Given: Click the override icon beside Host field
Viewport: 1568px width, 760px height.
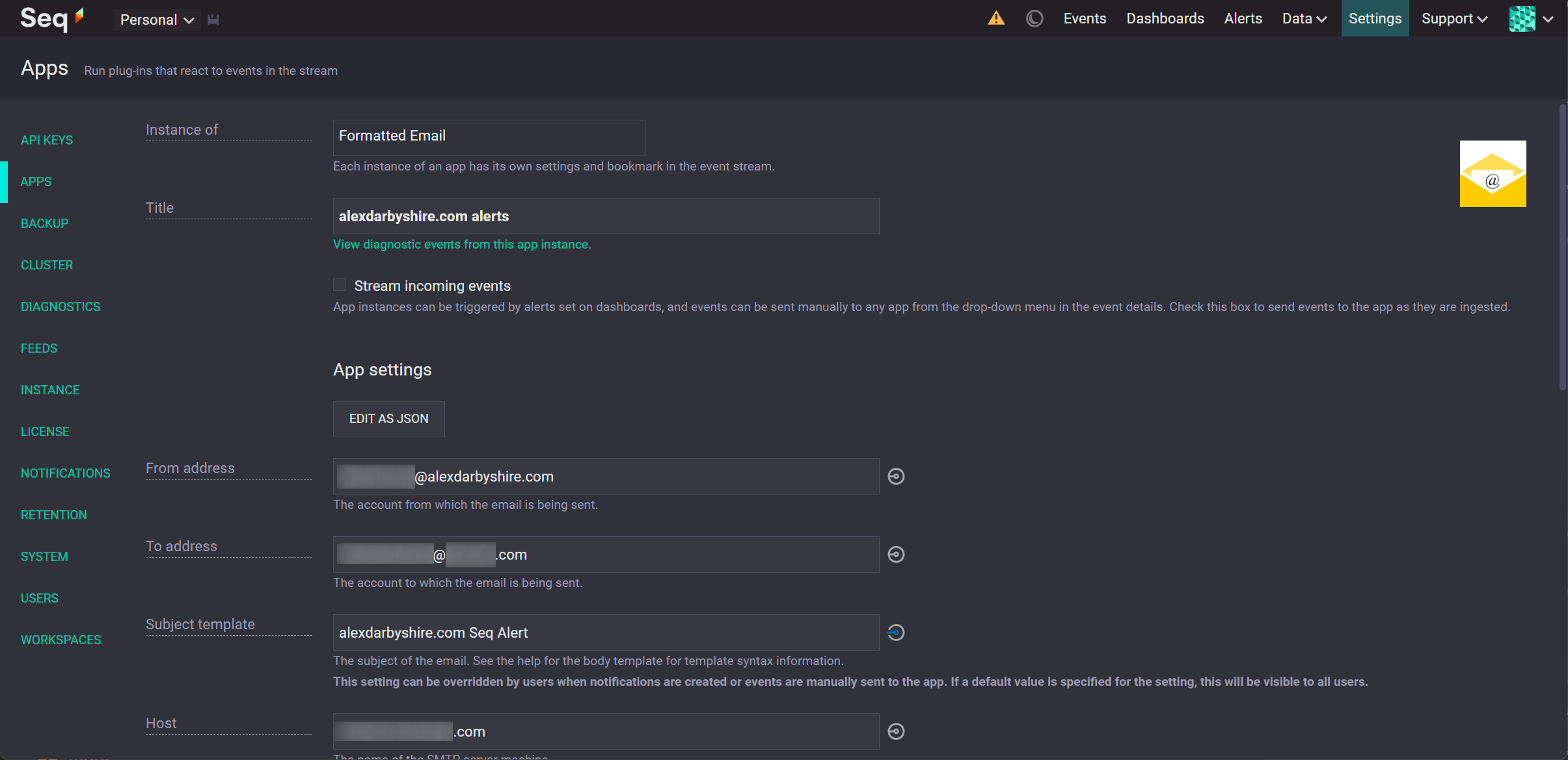Looking at the screenshot, I should [x=896, y=731].
